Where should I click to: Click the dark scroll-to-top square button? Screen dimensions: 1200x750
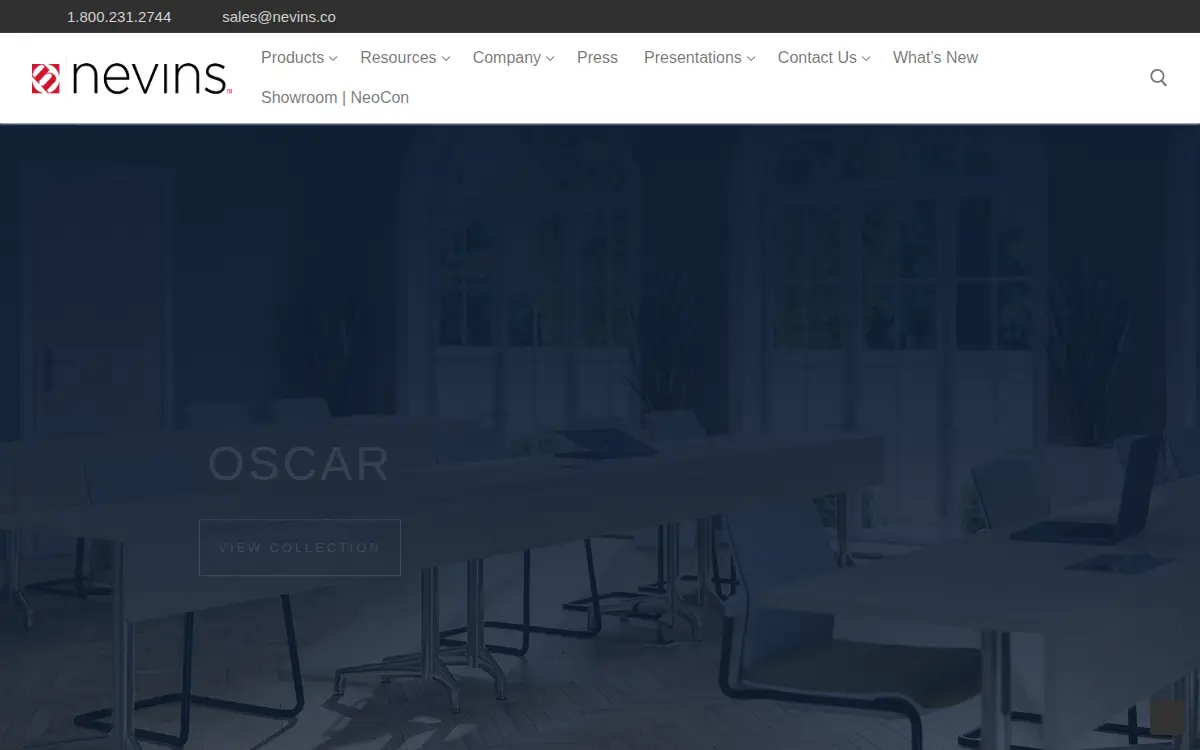pos(1167,717)
